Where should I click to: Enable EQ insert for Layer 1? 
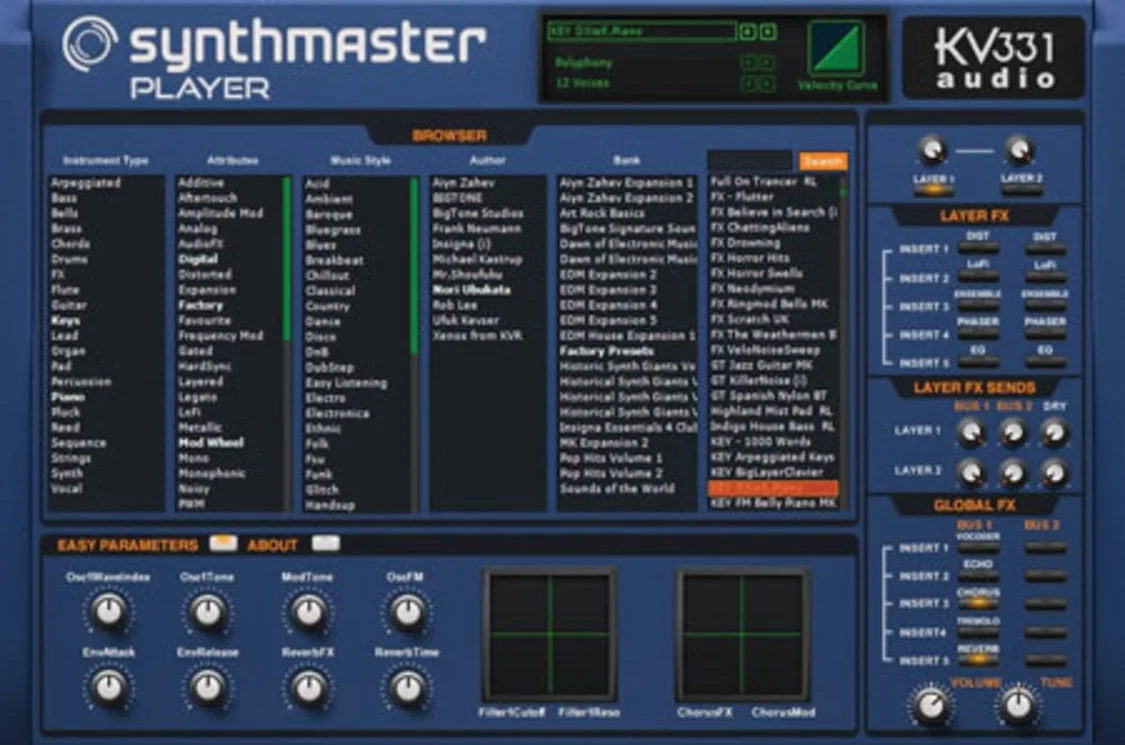click(977, 362)
